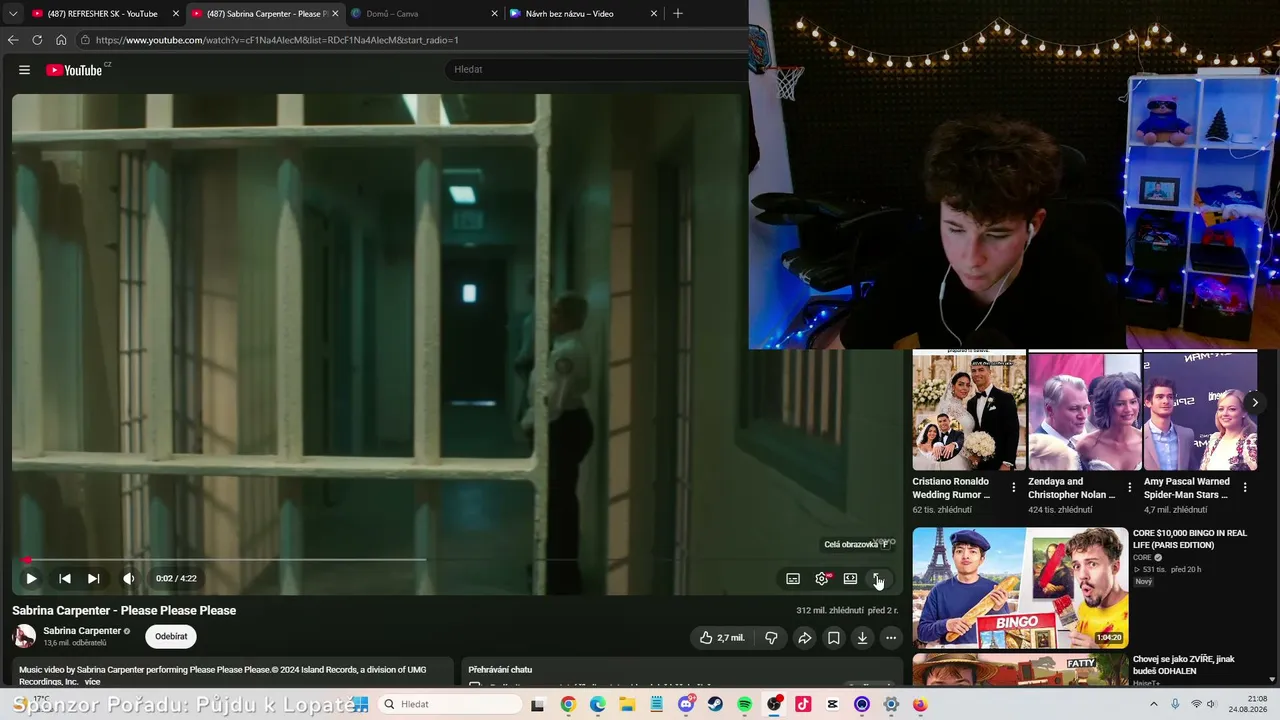Open CORE $10,000 BINGO video thumbnail
The height and width of the screenshot is (720, 1280).
(1020, 588)
